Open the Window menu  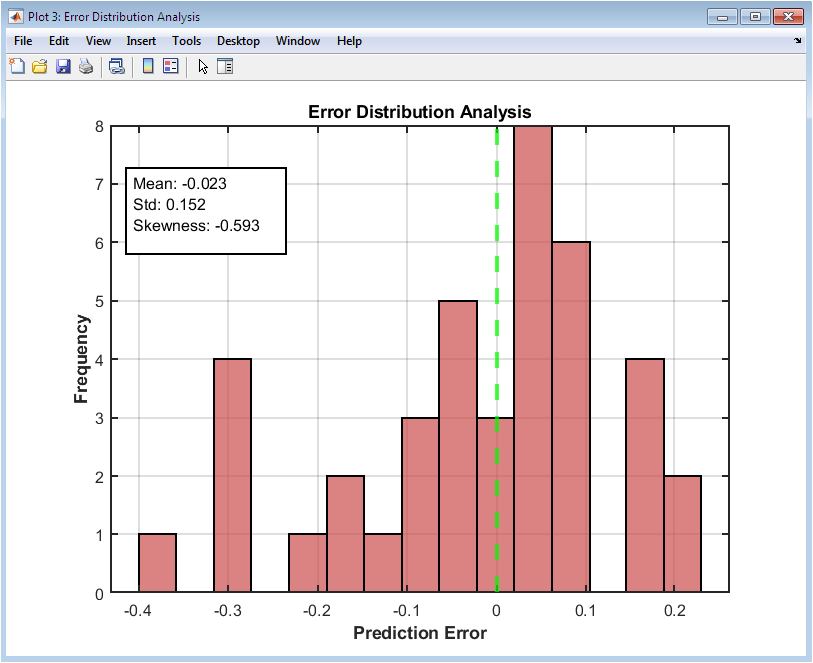298,41
